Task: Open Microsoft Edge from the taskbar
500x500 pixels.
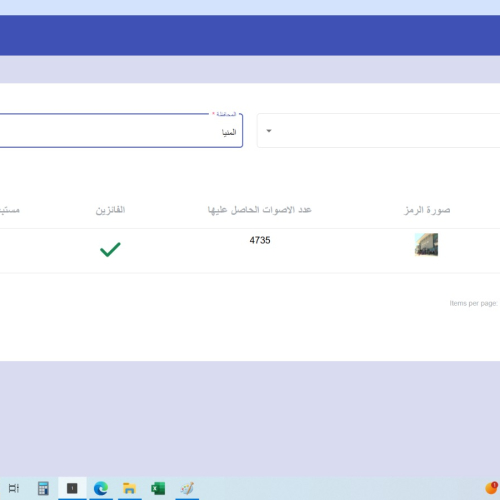Action: 101,489
